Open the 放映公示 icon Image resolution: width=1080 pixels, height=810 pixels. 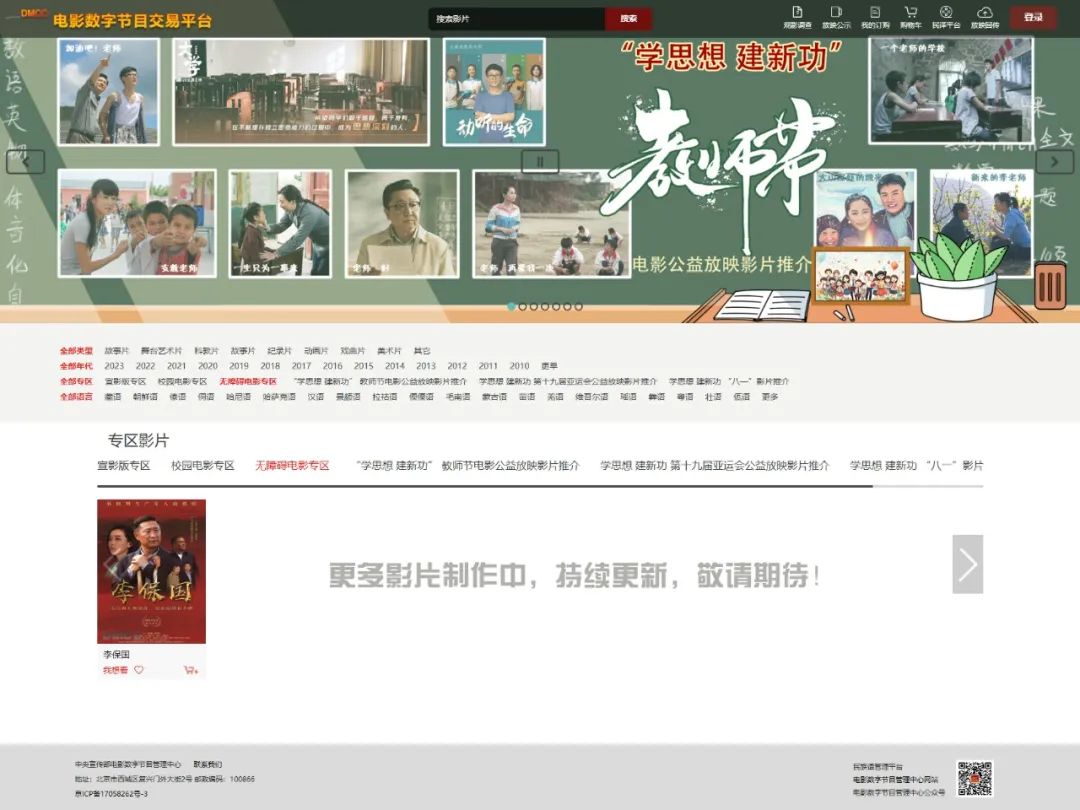tap(836, 17)
